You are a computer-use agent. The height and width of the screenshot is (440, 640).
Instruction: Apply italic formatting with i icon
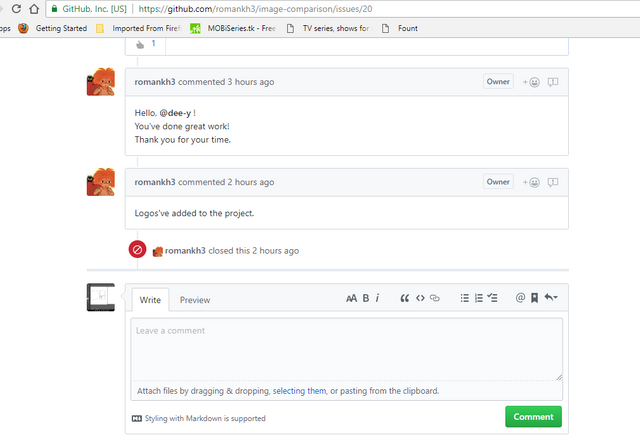coord(378,298)
